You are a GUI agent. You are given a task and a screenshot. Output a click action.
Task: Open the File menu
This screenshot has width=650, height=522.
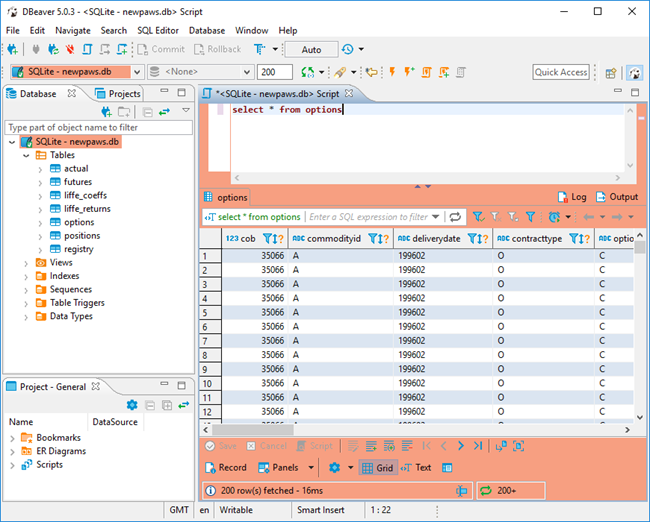[x=12, y=31]
